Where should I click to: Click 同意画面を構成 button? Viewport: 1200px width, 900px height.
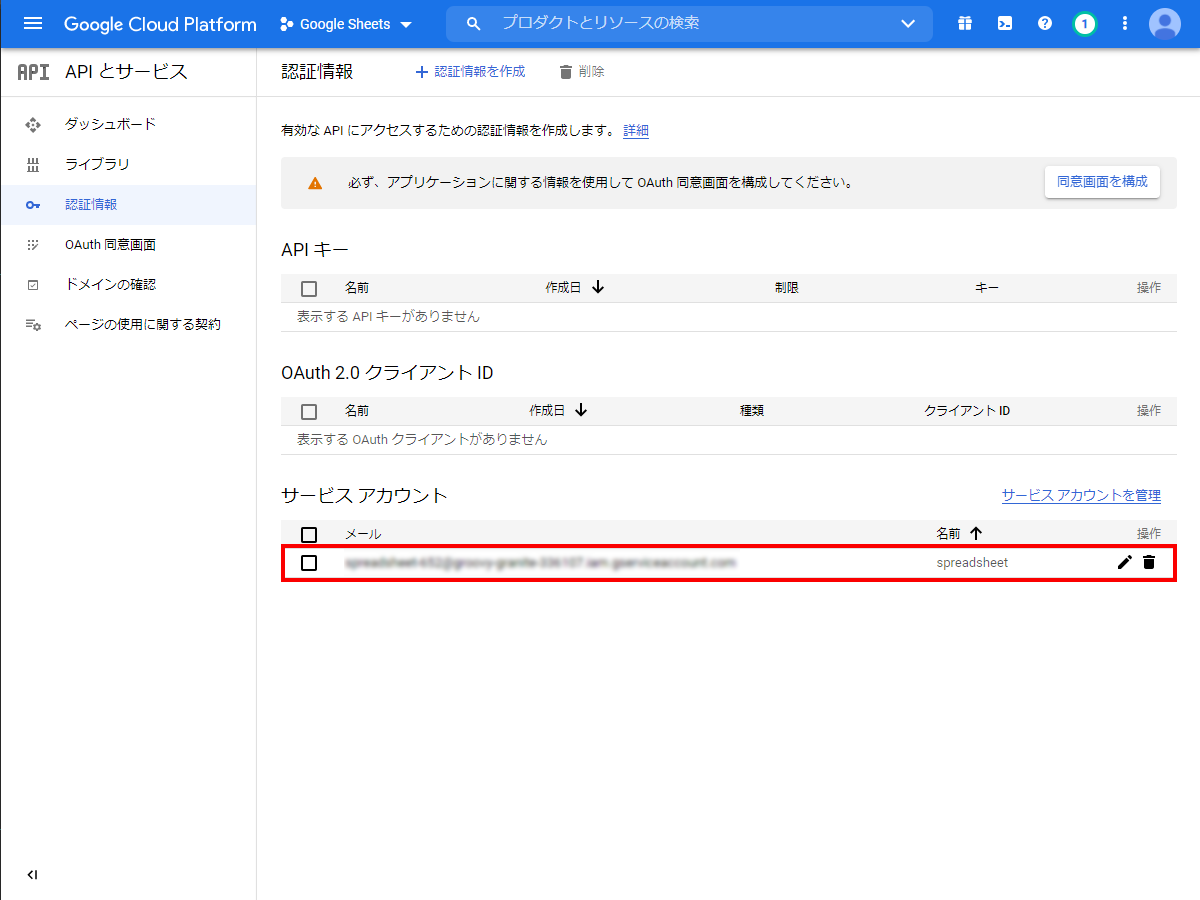pyautogui.click(x=1102, y=182)
